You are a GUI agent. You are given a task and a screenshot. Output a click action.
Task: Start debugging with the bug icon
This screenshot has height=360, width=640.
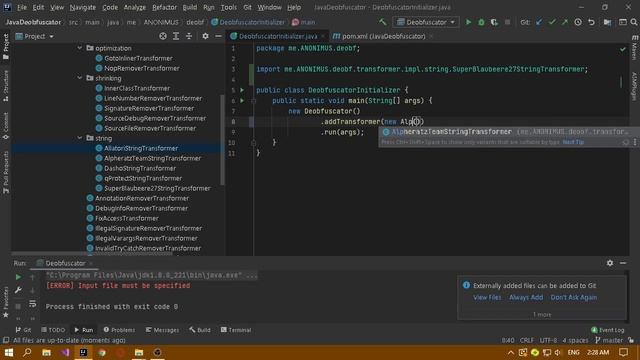coord(481,22)
